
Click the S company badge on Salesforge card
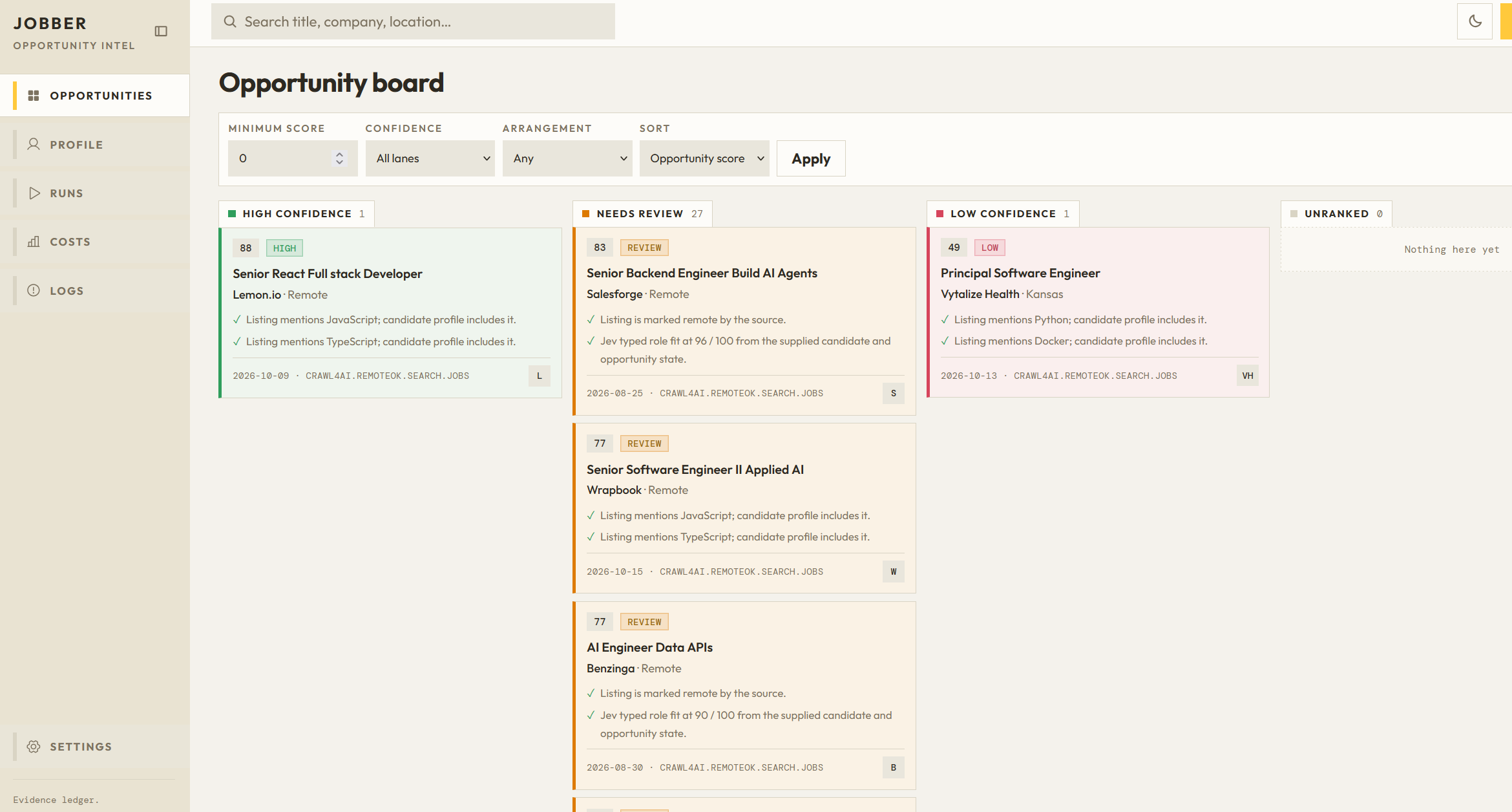point(893,393)
